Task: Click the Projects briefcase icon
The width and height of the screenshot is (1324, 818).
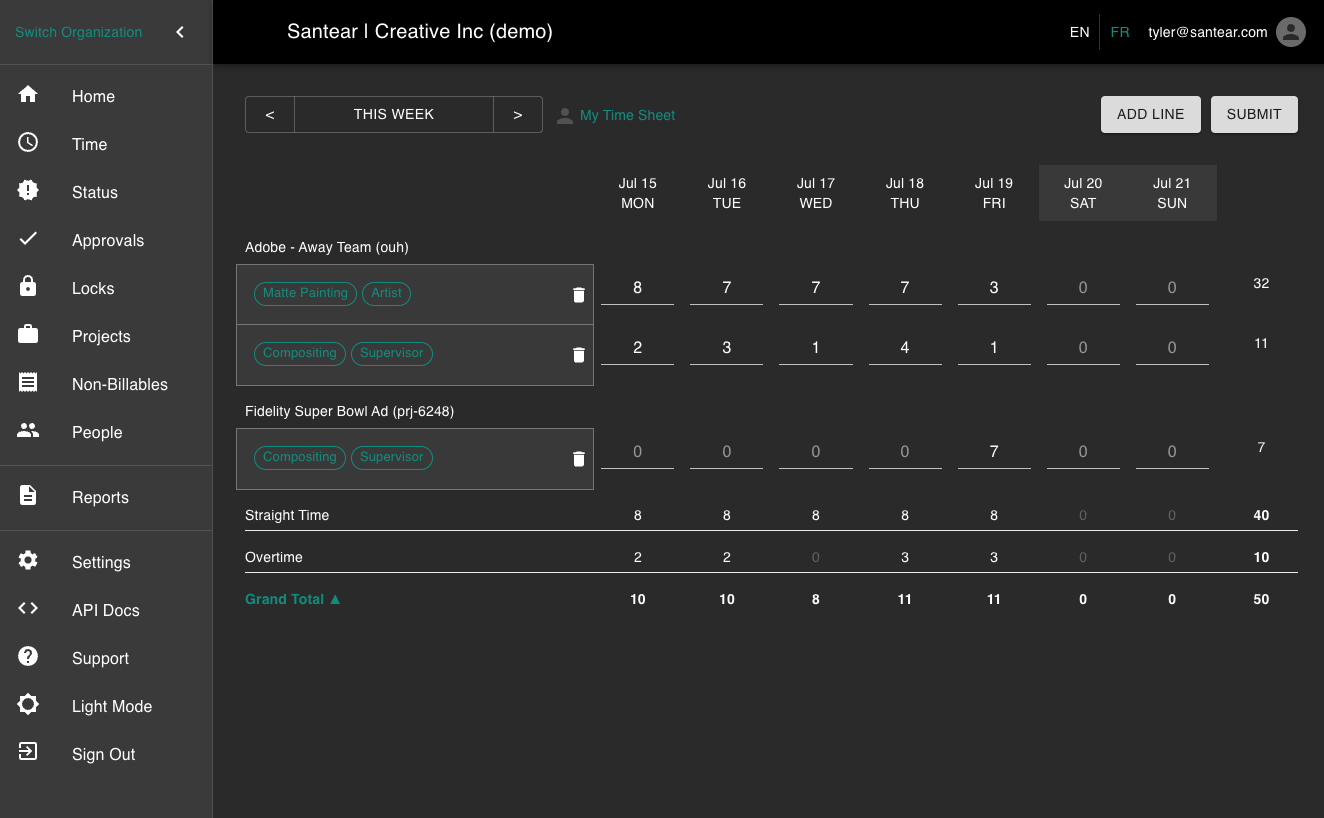Action: [x=28, y=334]
